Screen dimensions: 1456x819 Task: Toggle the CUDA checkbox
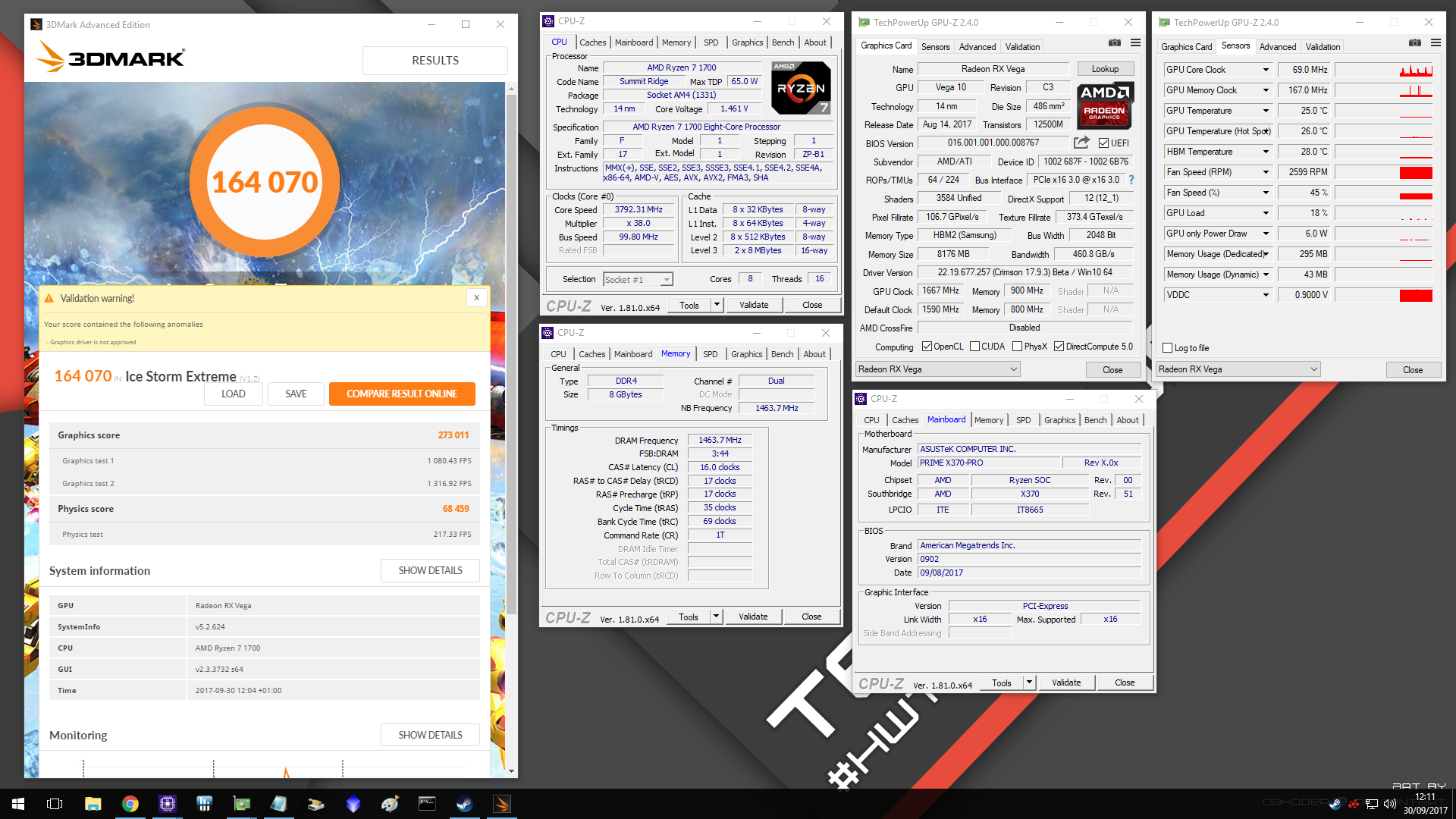[975, 347]
